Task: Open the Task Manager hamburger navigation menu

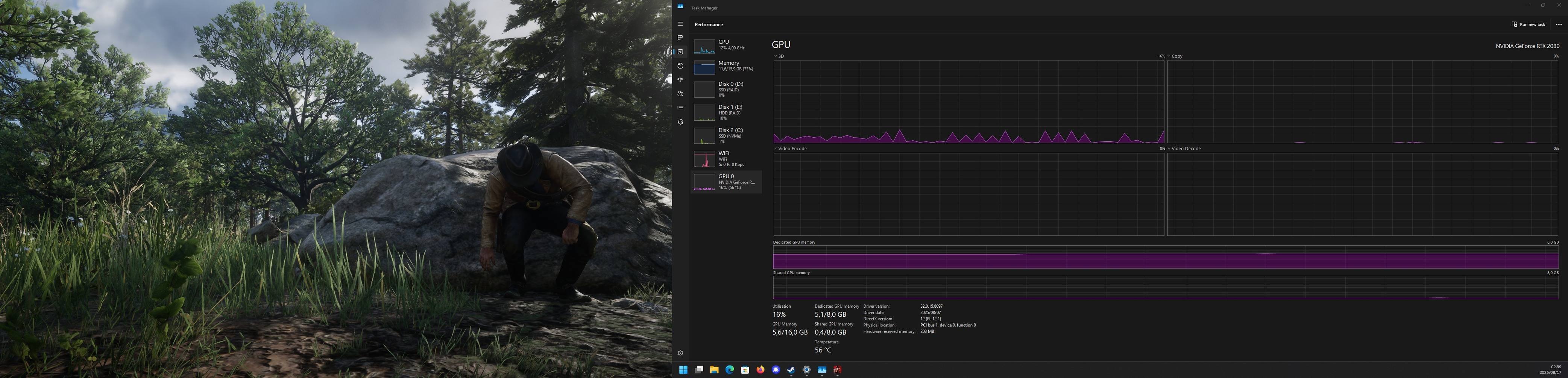Action: [x=680, y=24]
